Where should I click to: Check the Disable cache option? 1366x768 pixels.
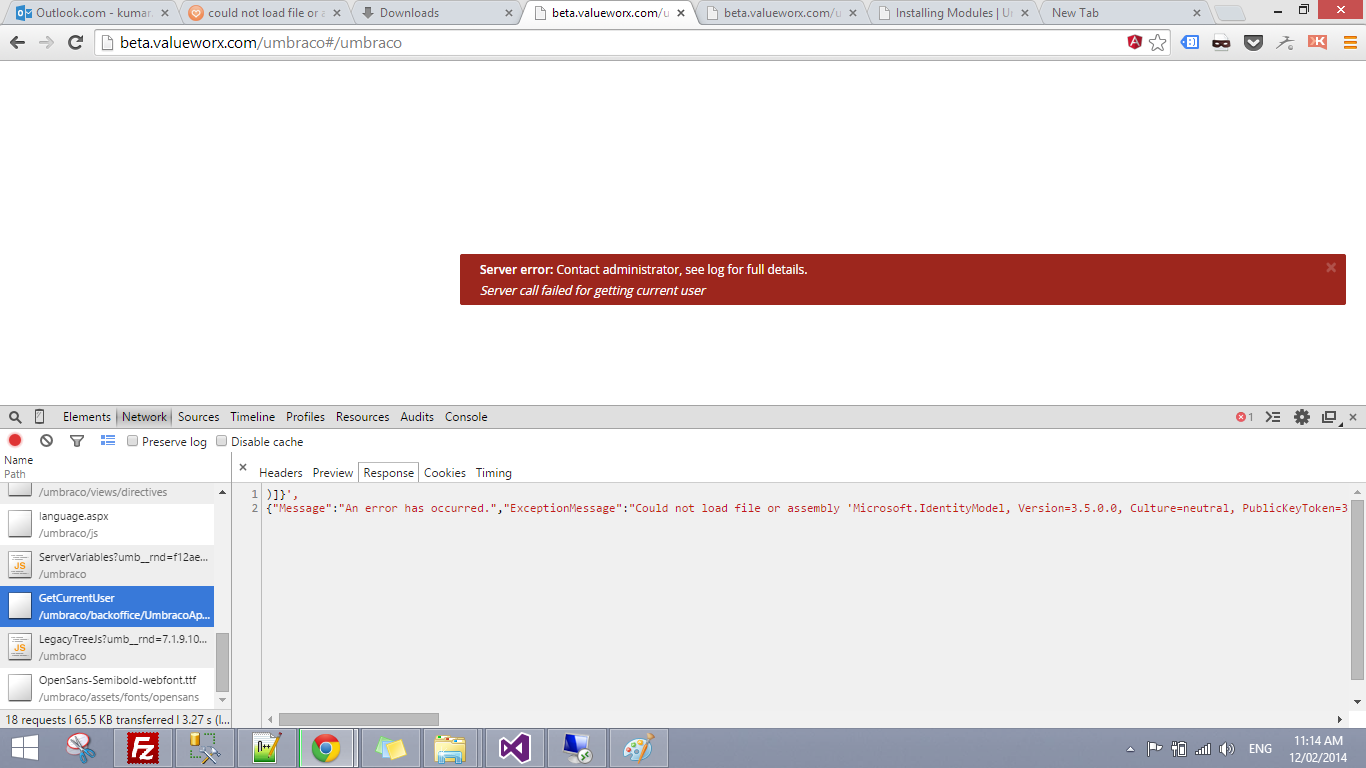tap(222, 442)
